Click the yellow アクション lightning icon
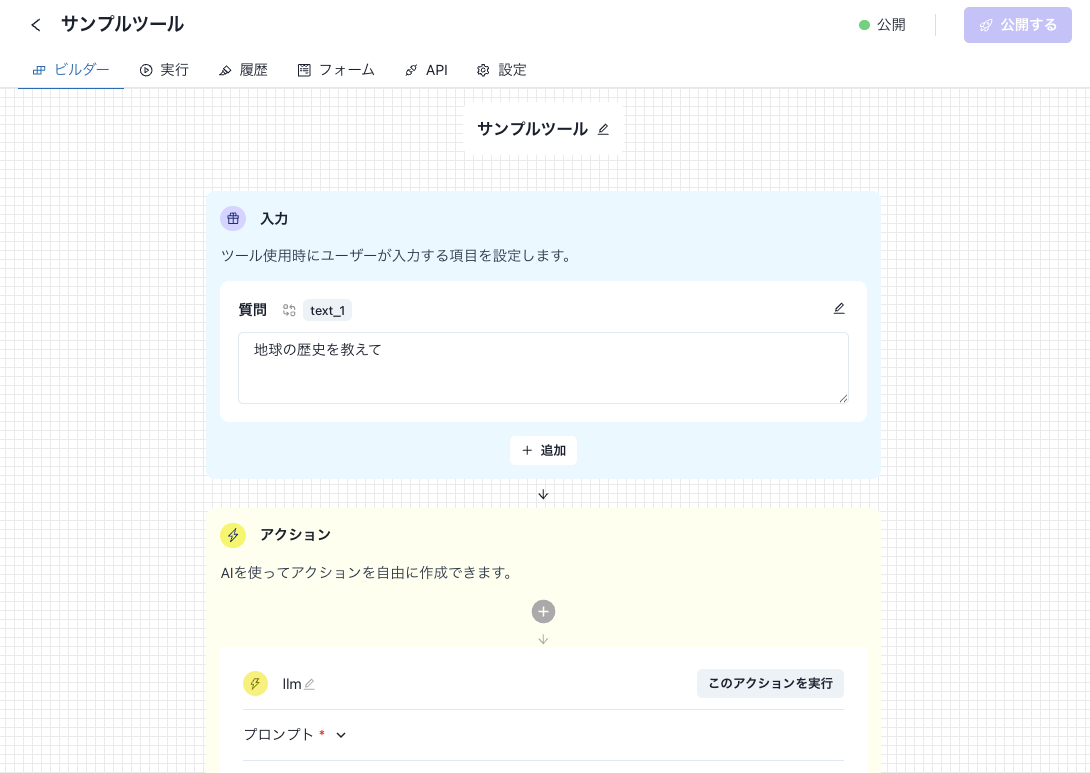The width and height of the screenshot is (1090, 773). pyautogui.click(x=233, y=535)
